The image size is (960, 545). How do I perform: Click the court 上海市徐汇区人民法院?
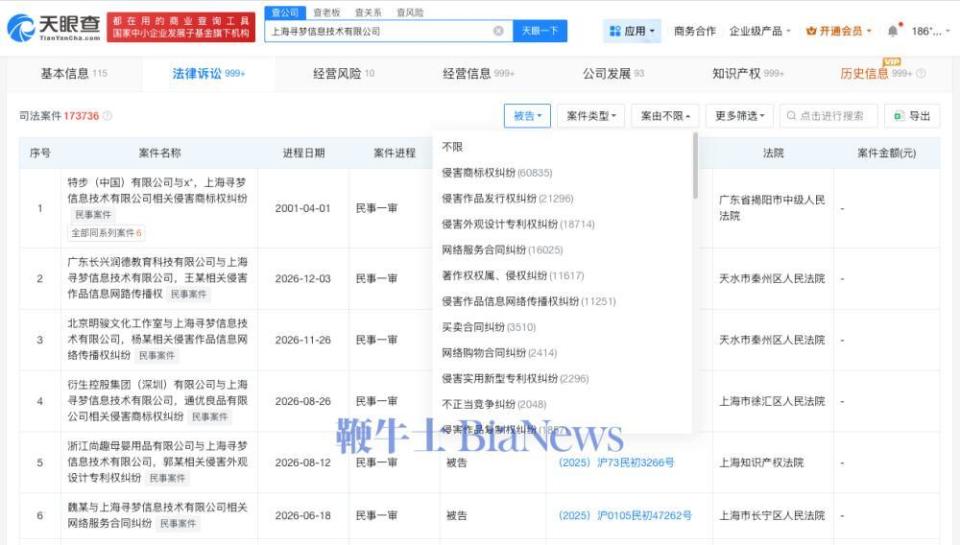click(x=771, y=401)
